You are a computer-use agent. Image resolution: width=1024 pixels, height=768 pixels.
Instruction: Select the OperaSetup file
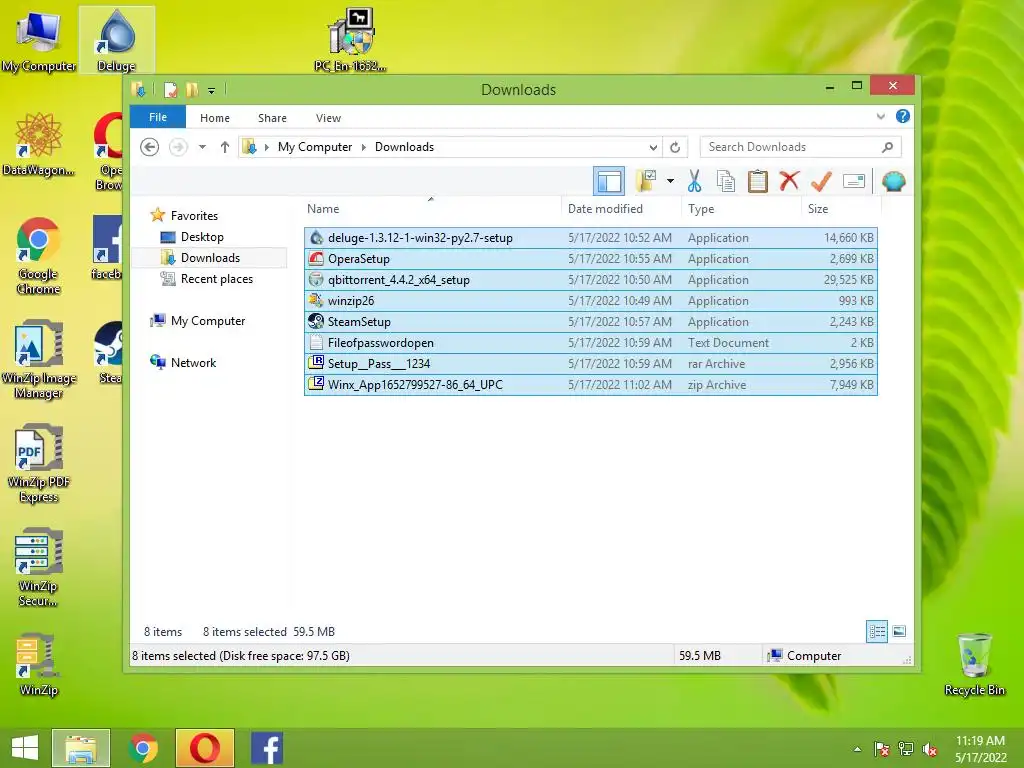(590, 259)
